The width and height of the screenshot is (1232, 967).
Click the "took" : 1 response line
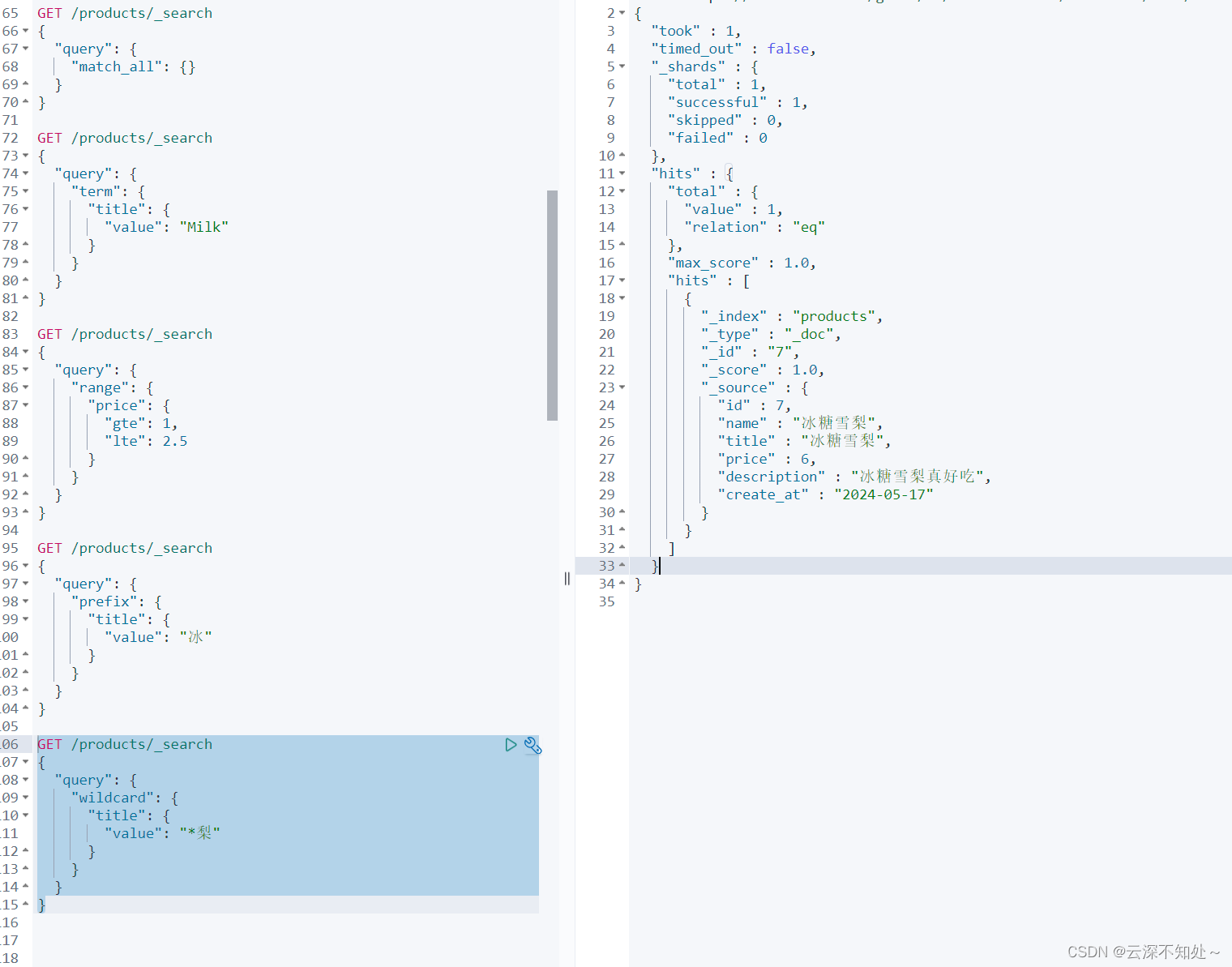pyautogui.click(x=696, y=31)
